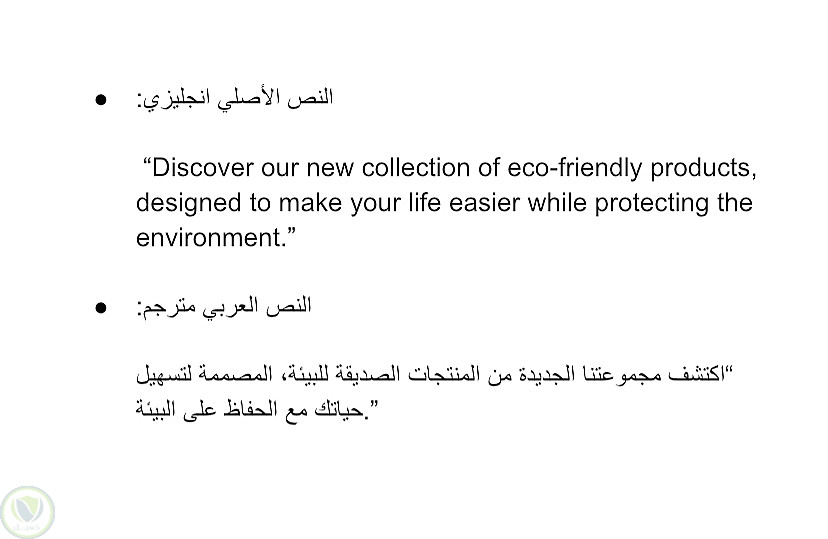828x539 pixels.
Task: Click the bullet beside the English original heading
Action: pos(101,101)
